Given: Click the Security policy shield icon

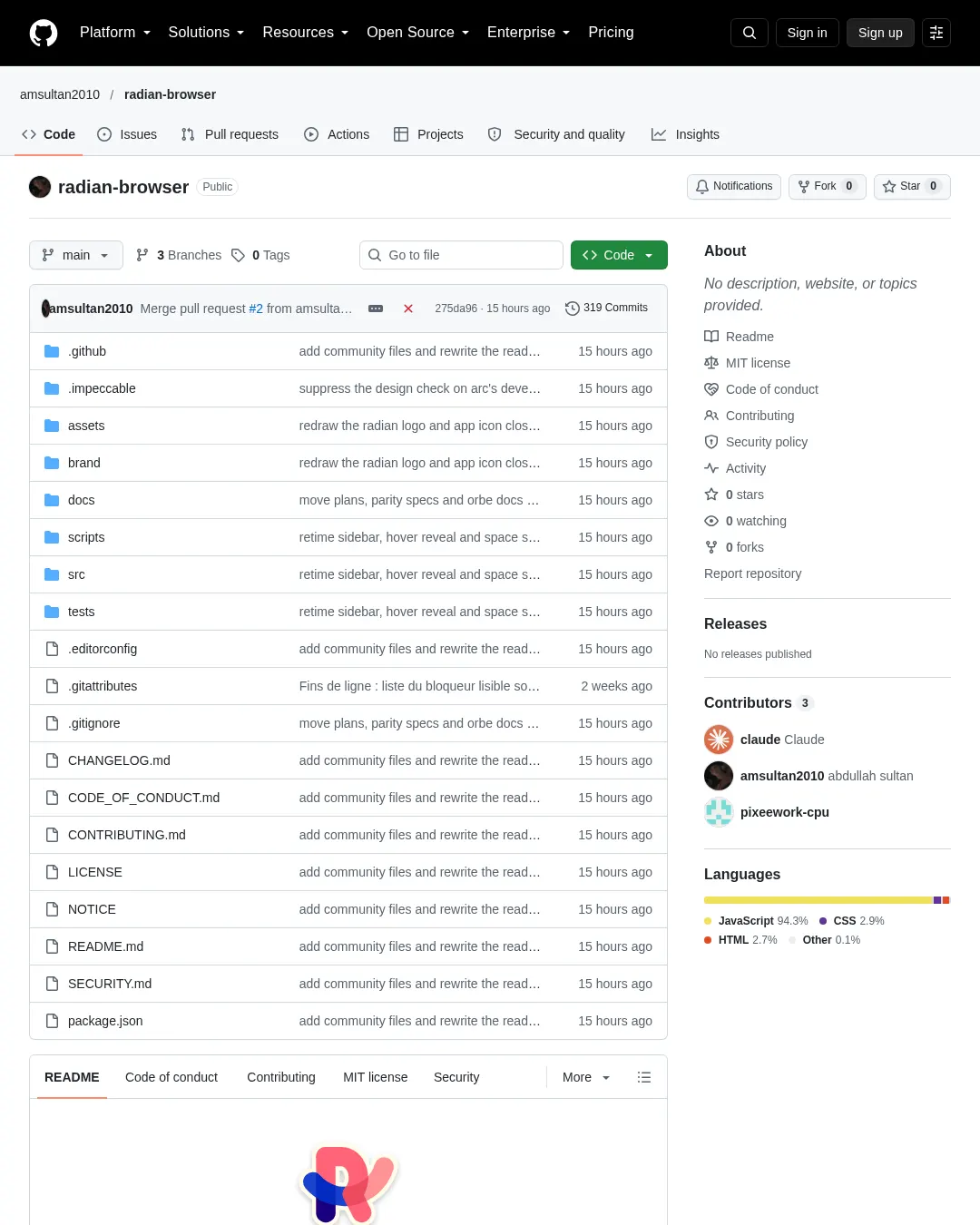Looking at the screenshot, I should coord(711,442).
